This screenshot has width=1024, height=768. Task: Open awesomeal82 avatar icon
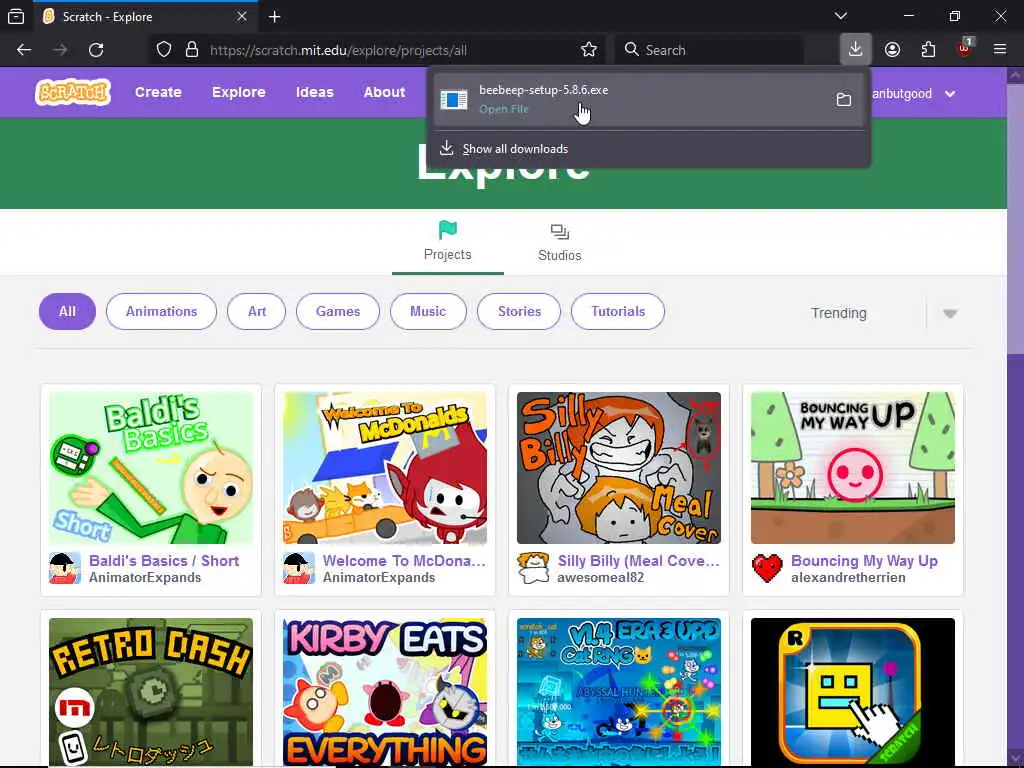tap(533, 568)
